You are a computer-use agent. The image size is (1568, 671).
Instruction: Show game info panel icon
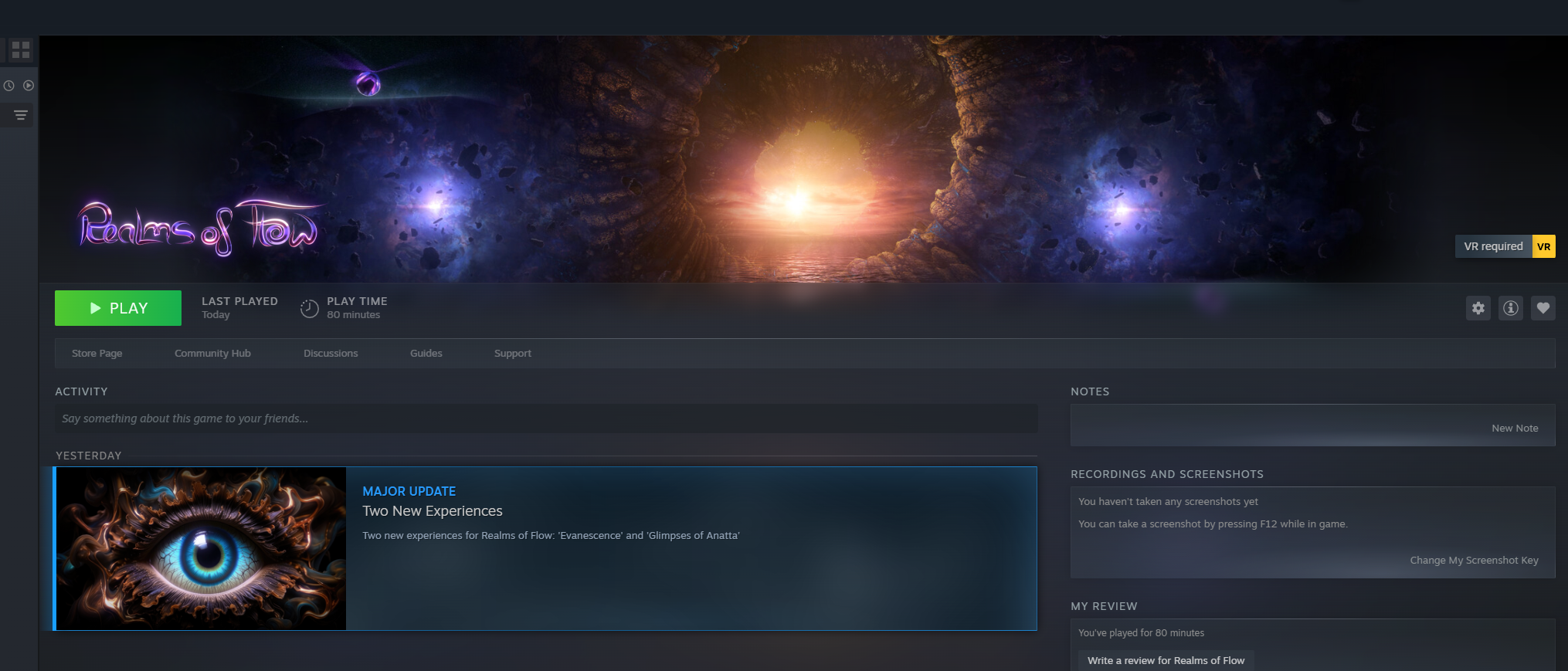1511,308
